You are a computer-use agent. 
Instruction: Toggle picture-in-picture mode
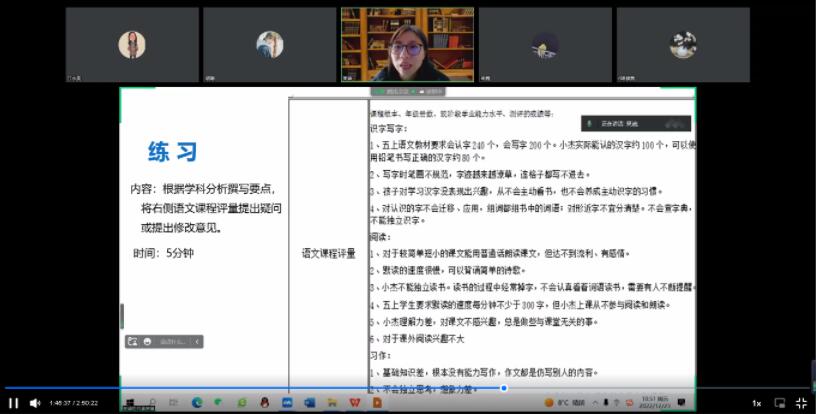tap(780, 403)
